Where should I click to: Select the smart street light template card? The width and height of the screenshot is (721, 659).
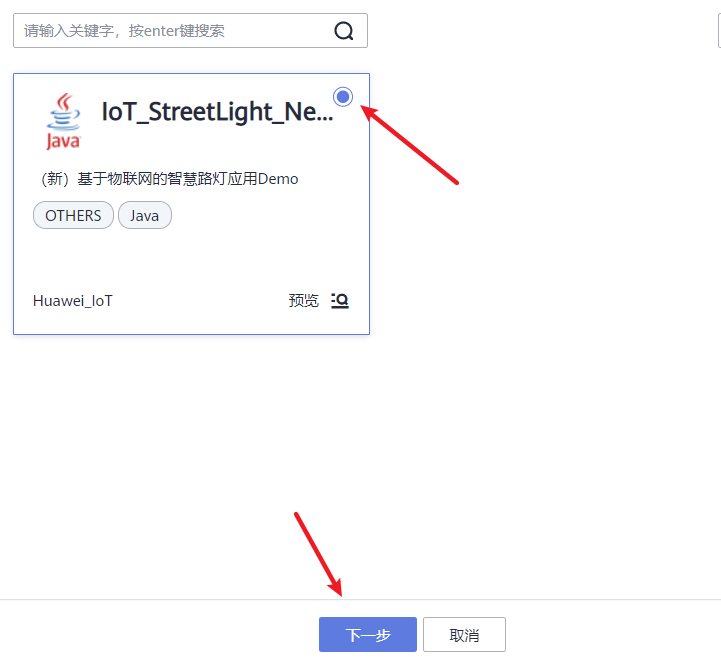coord(191,204)
